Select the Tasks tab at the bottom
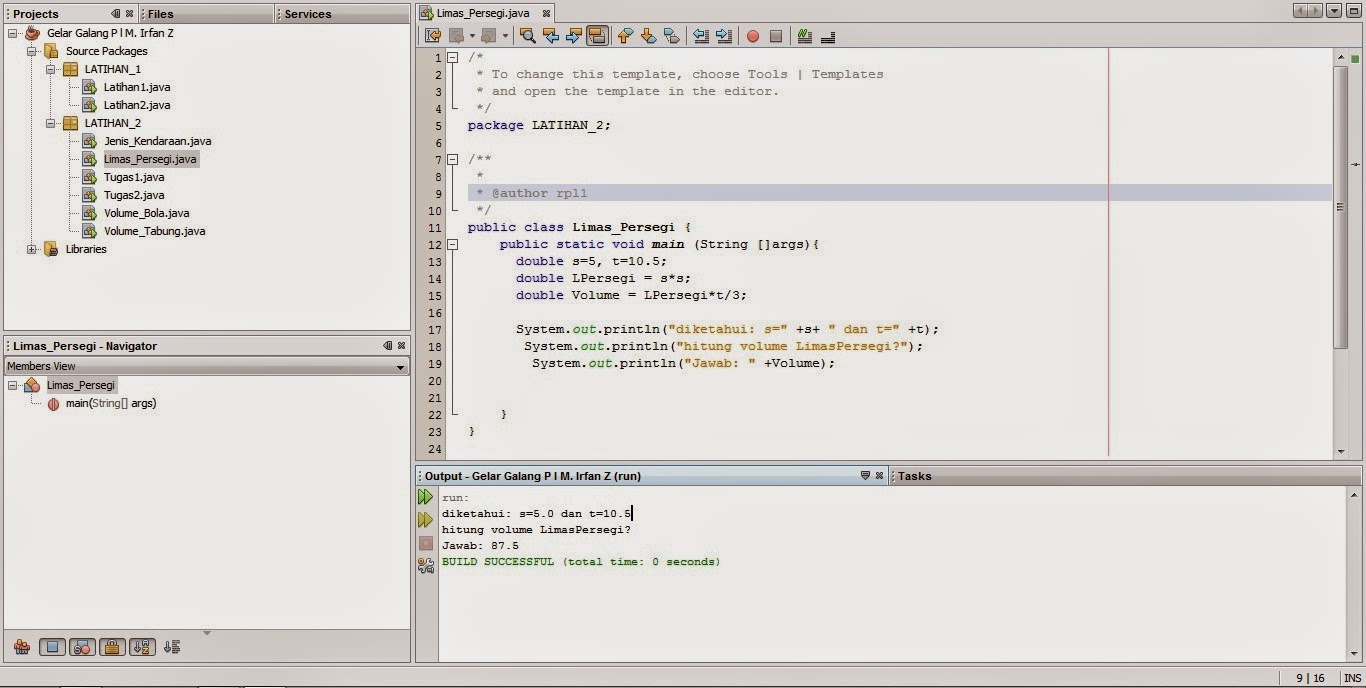 pyautogui.click(x=915, y=475)
